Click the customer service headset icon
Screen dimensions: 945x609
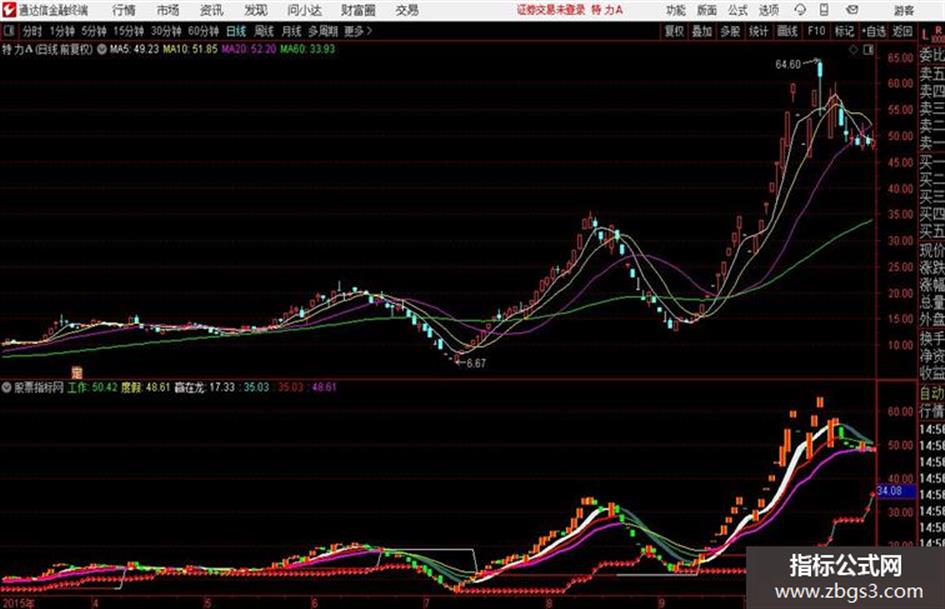point(800,10)
